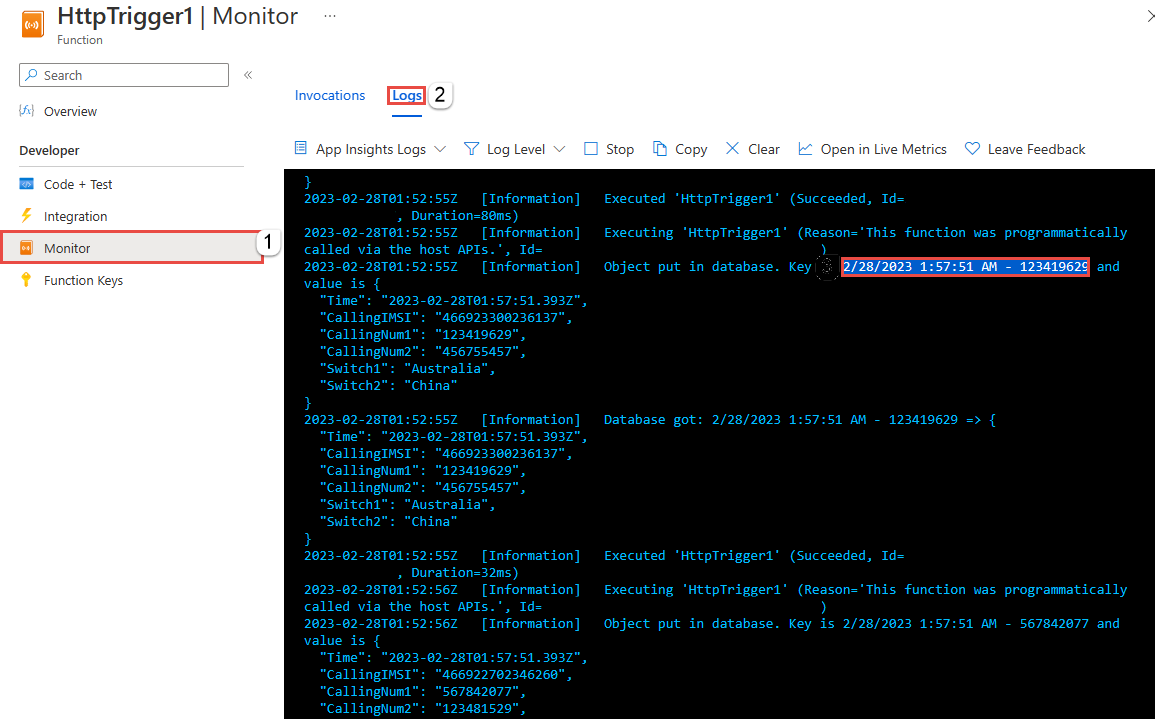This screenshot has width=1155, height=721.
Task: Click the App Insights Logs icon
Action: [x=299, y=148]
